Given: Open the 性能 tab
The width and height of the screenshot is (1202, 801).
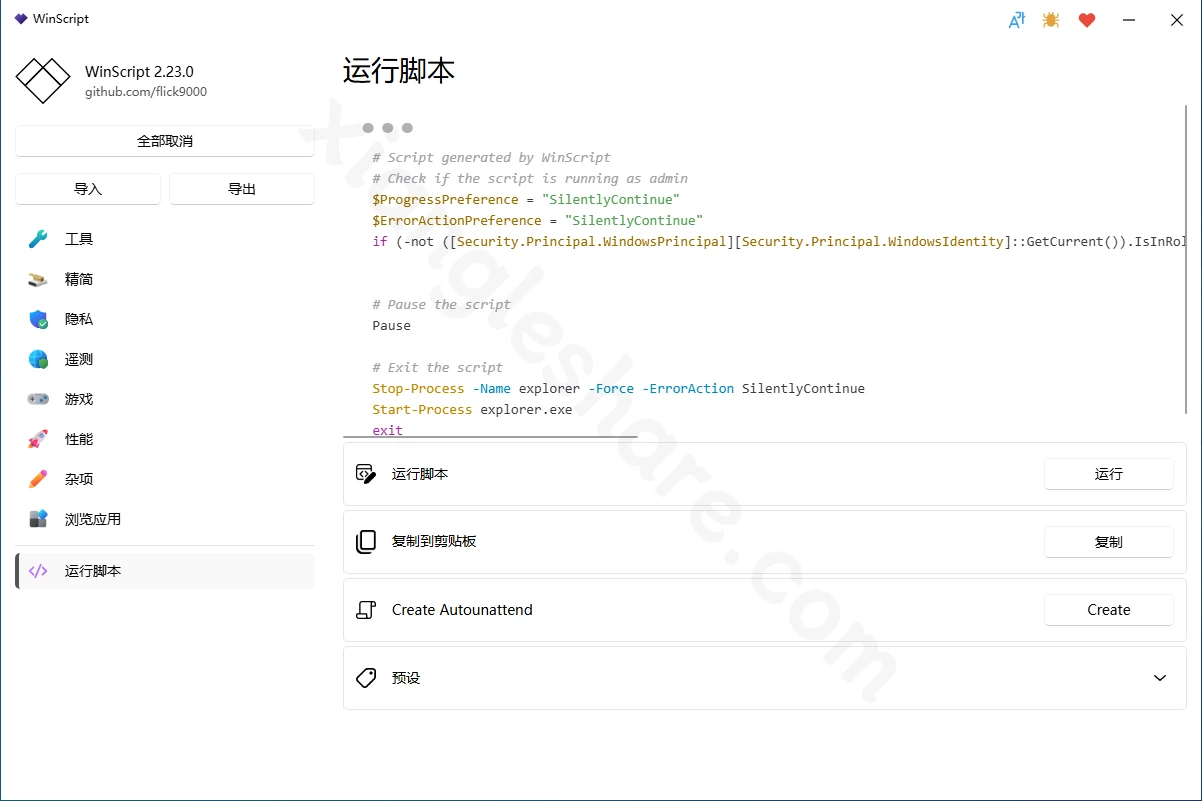Looking at the screenshot, I should [x=165, y=439].
